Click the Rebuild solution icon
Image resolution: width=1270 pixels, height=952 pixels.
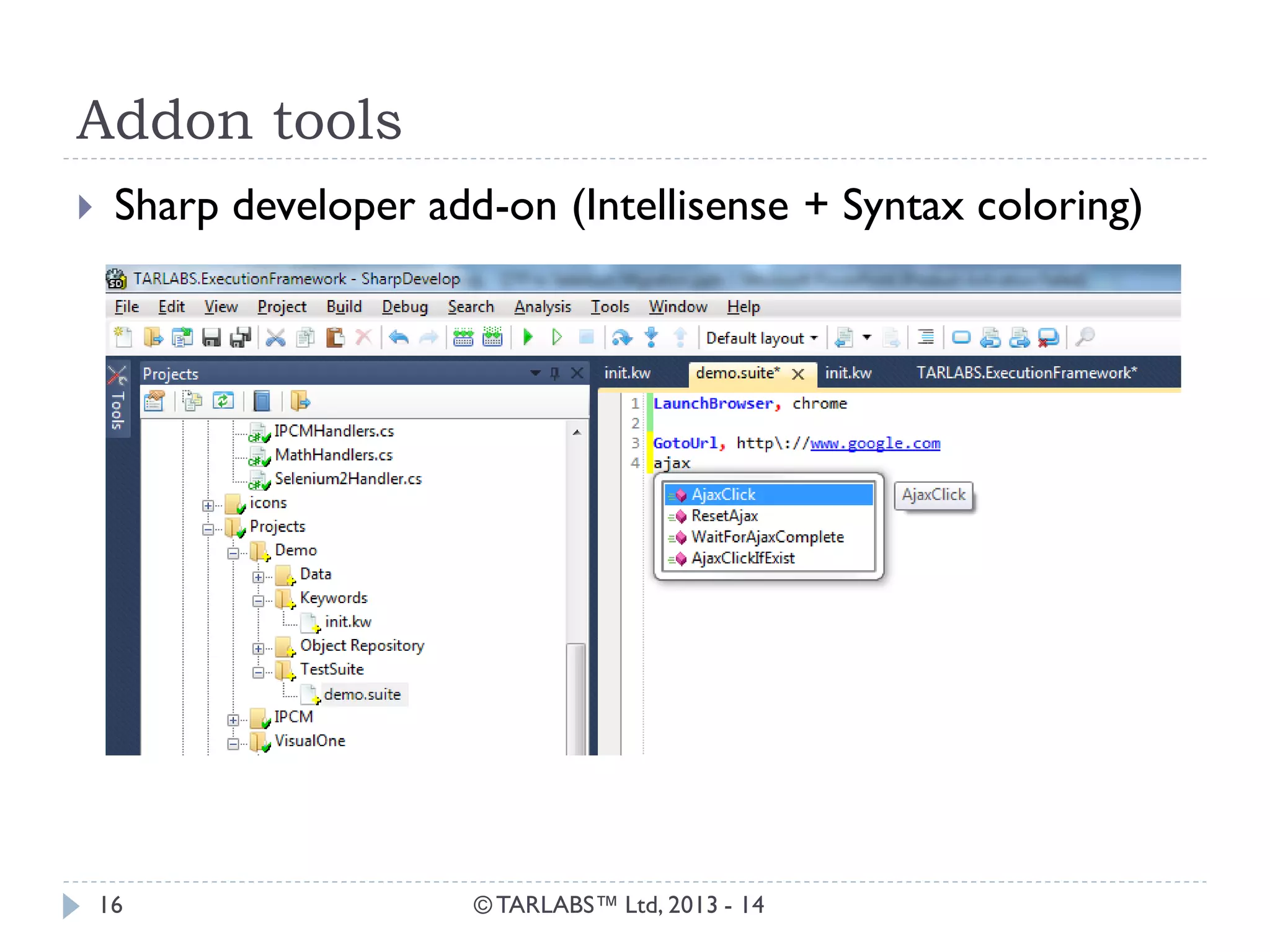[492, 337]
